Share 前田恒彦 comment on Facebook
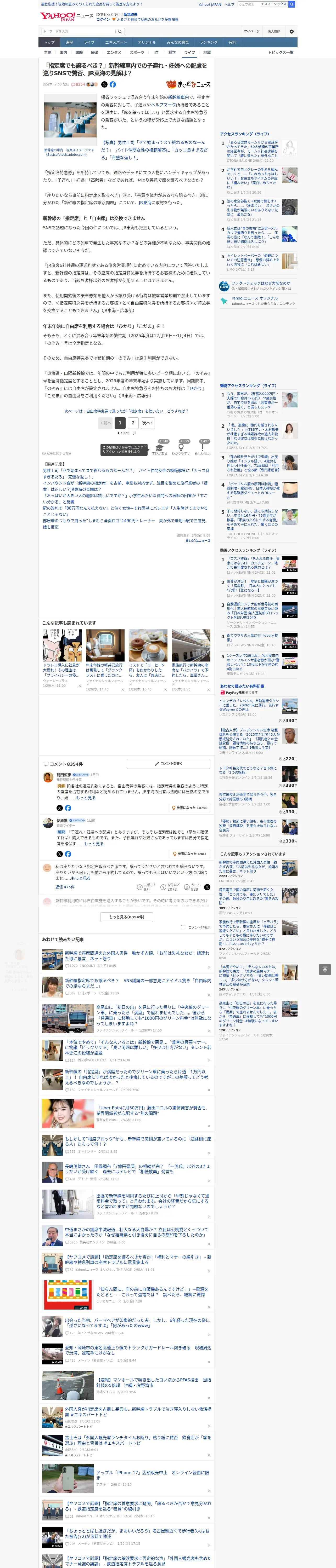The height and width of the screenshot is (1568, 336). coord(68,808)
